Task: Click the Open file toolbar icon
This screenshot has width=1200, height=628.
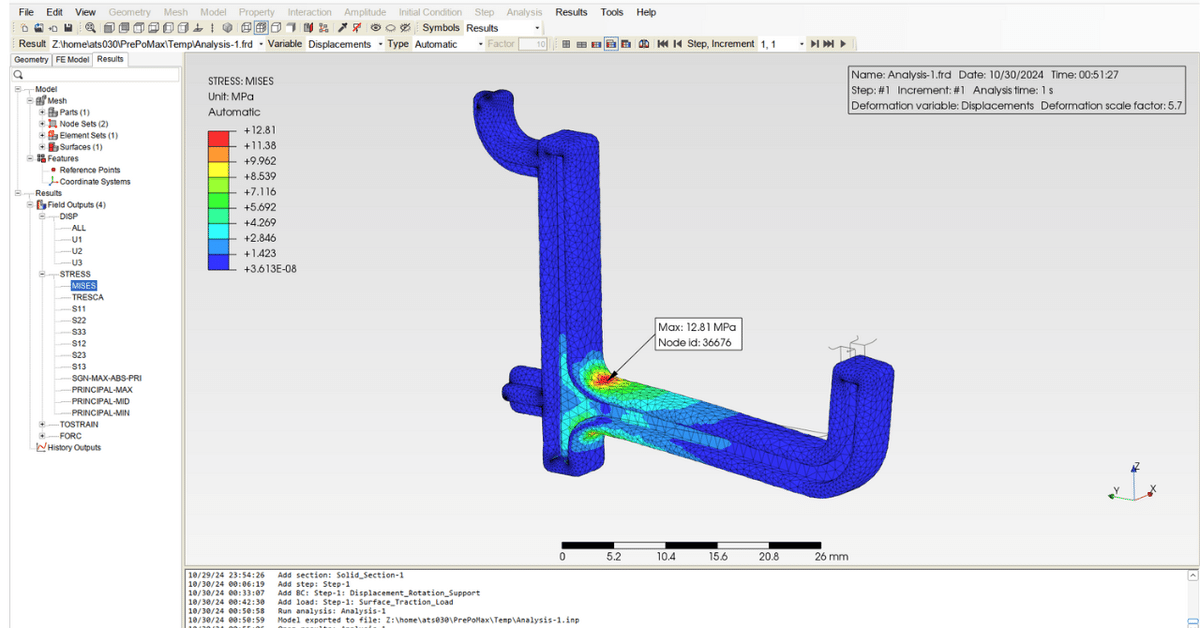Action: (x=37, y=28)
